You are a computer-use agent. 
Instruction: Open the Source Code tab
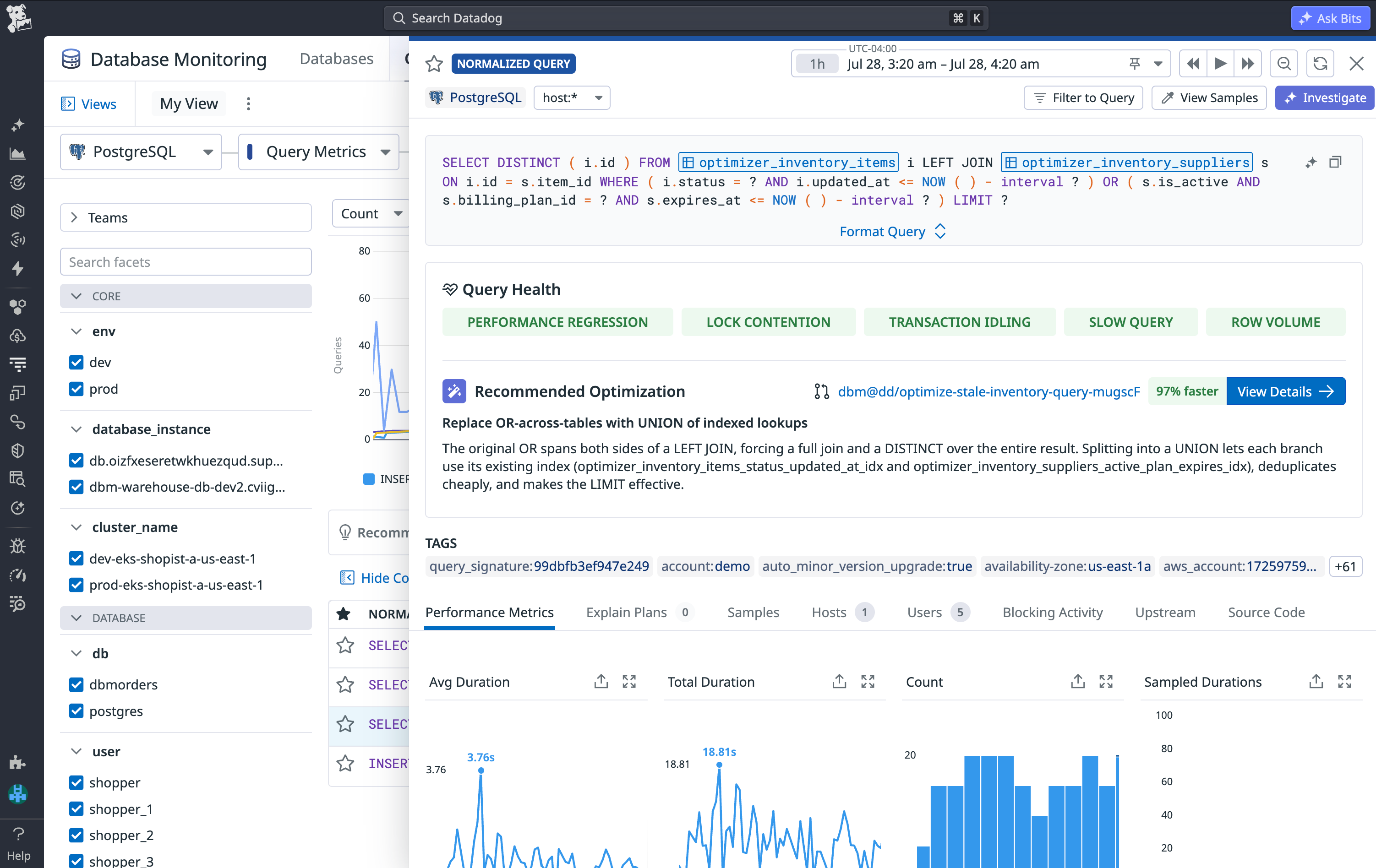(x=1266, y=612)
